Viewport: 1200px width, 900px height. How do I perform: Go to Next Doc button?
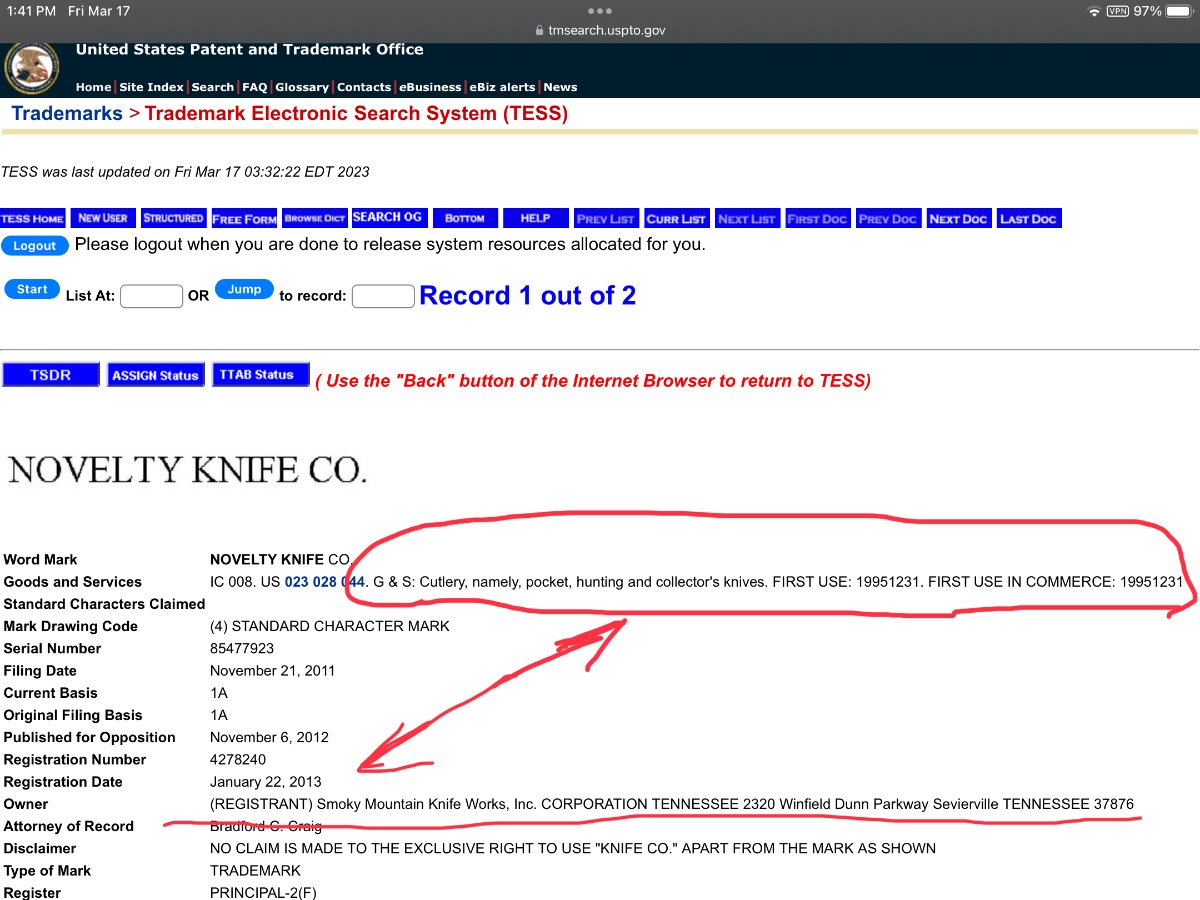coord(959,218)
